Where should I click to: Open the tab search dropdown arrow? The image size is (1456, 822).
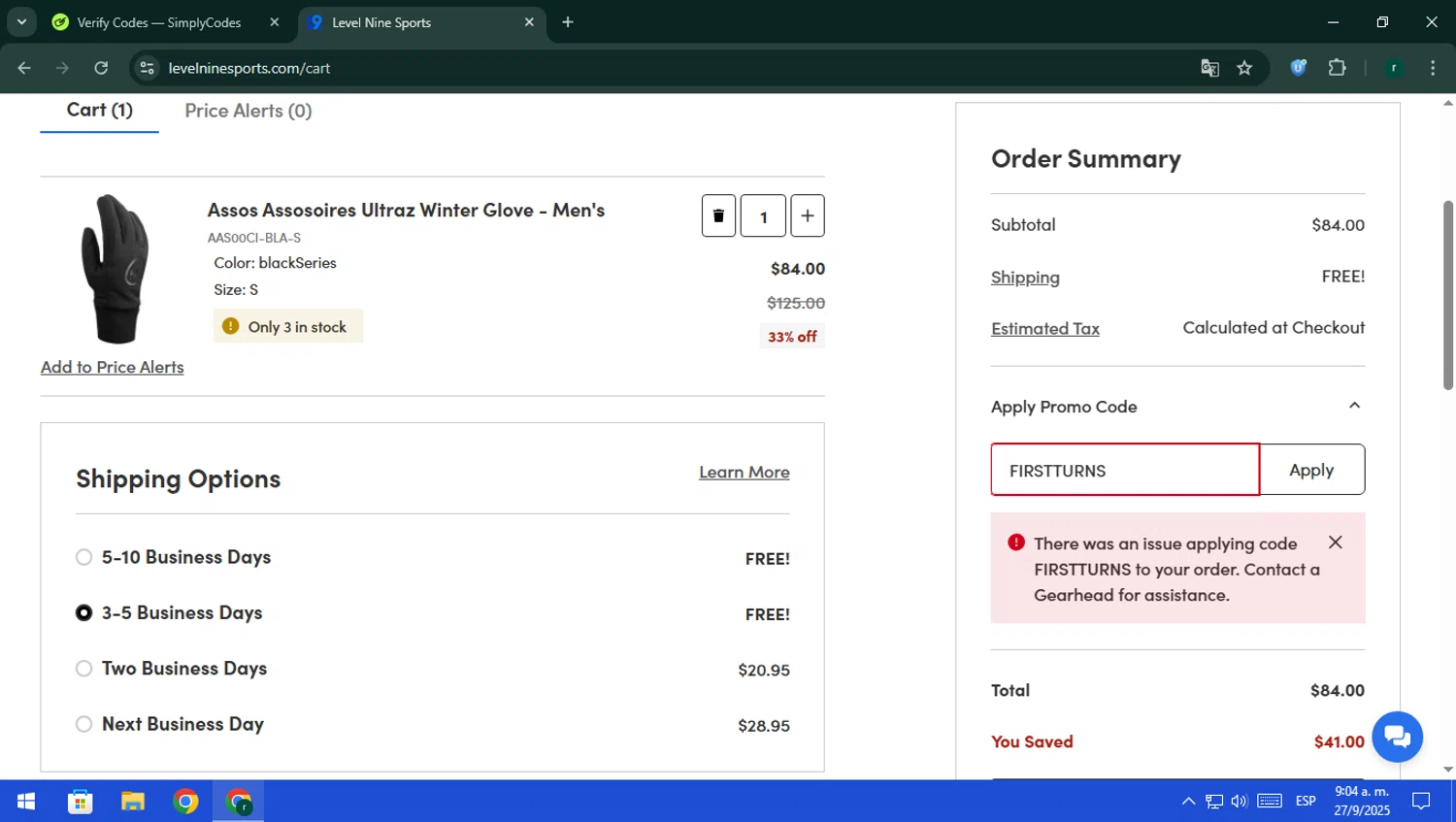(21, 21)
